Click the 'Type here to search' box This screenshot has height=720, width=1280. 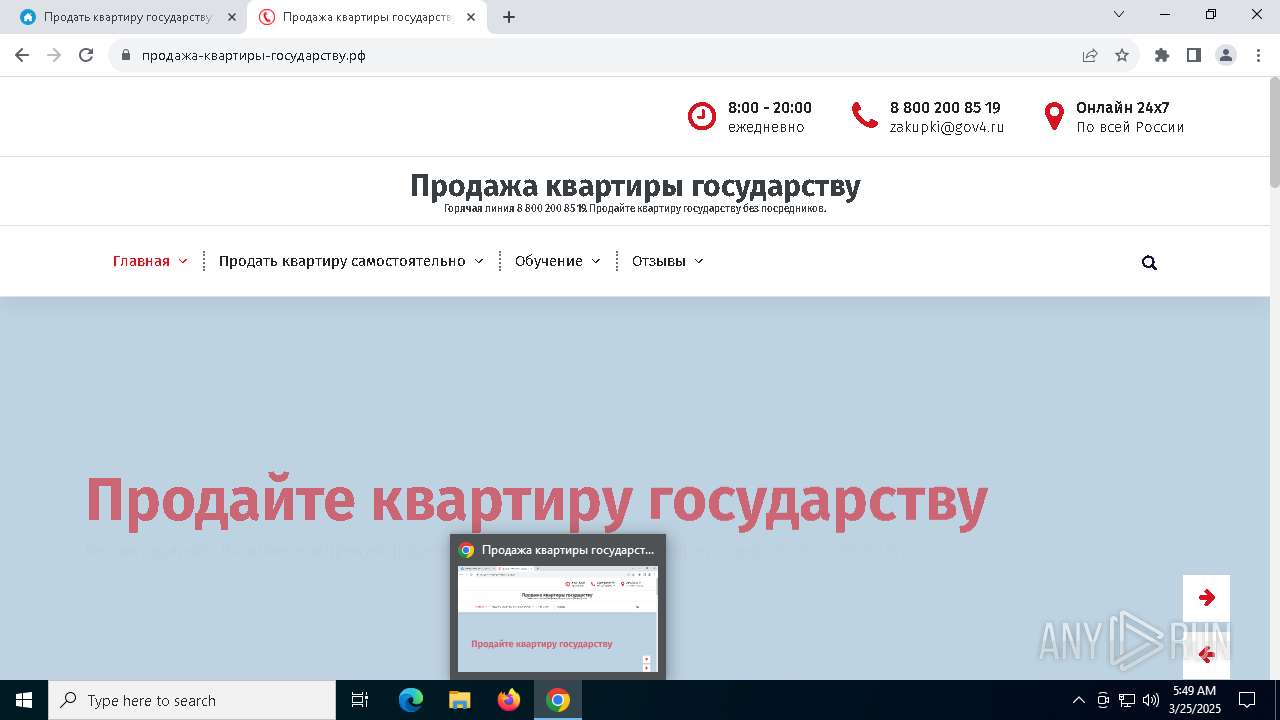click(192, 700)
